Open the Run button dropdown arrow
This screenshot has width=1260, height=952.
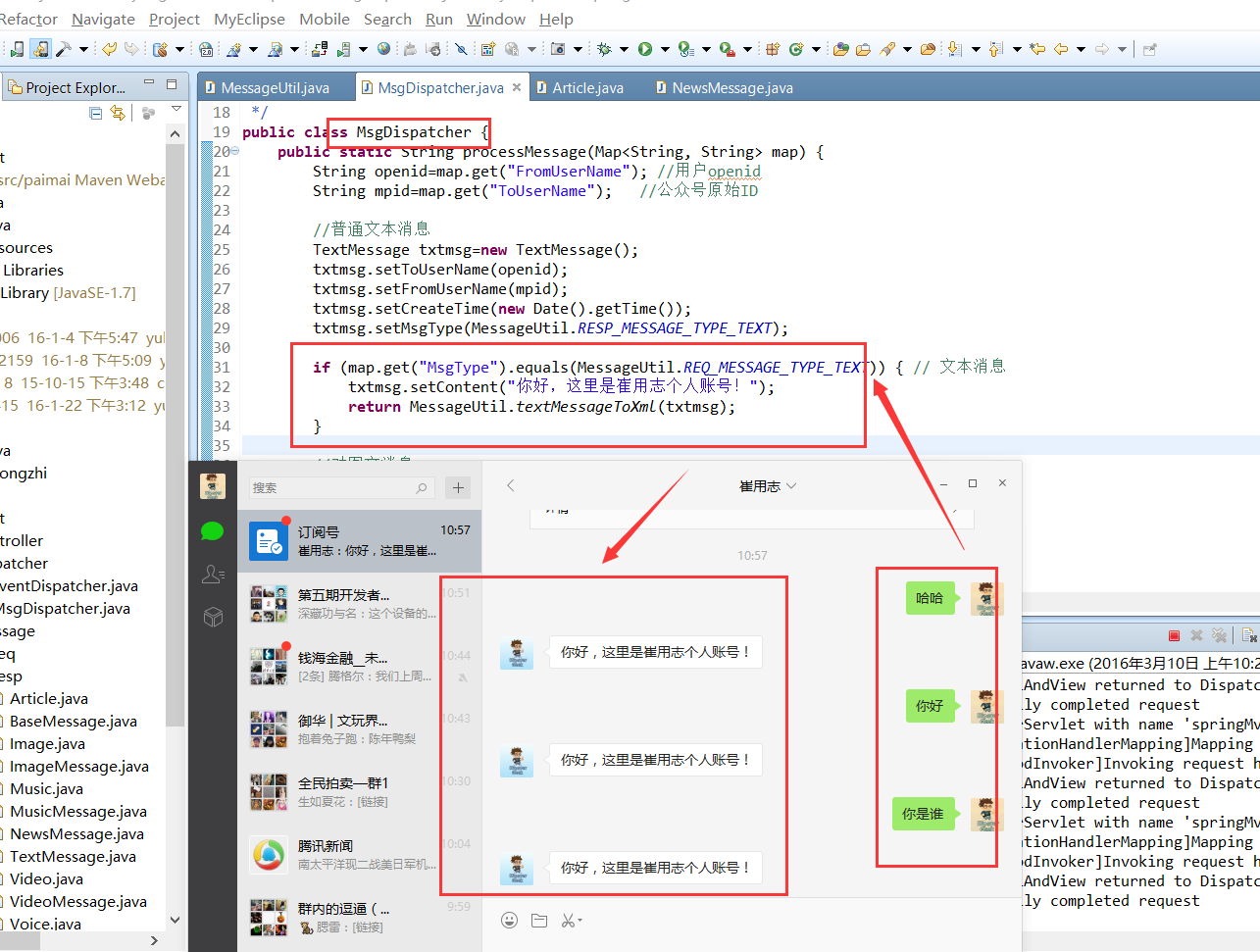(665, 49)
